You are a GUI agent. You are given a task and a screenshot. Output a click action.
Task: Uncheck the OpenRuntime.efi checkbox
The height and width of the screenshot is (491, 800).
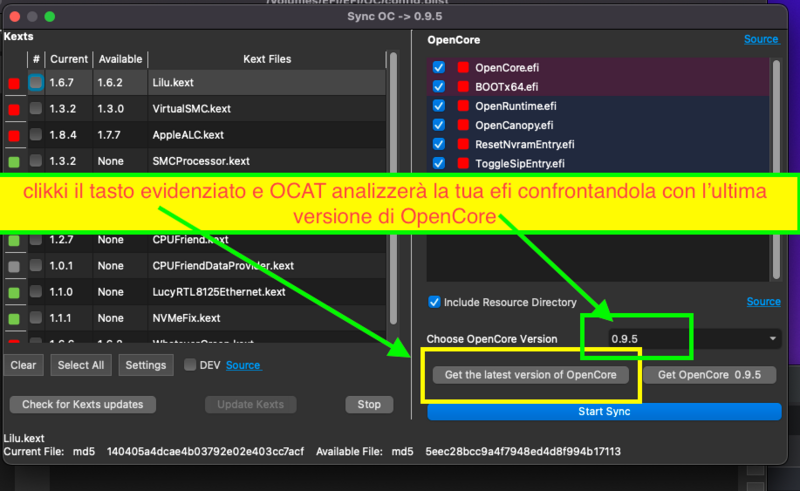pyautogui.click(x=439, y=106)
